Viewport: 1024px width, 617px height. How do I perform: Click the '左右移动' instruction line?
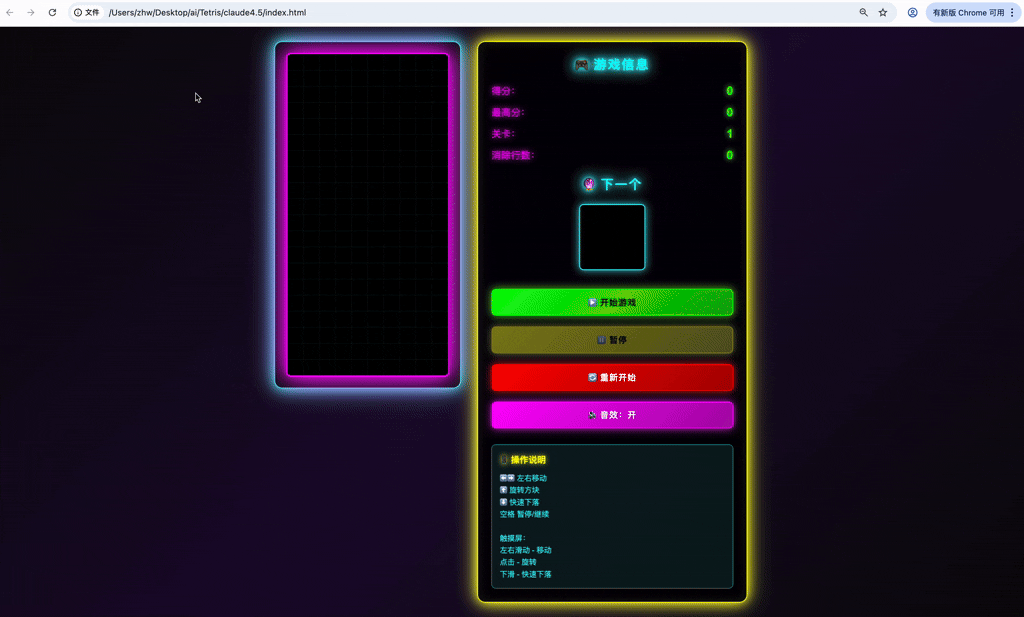pyautogui.click(x=523, y=478)
